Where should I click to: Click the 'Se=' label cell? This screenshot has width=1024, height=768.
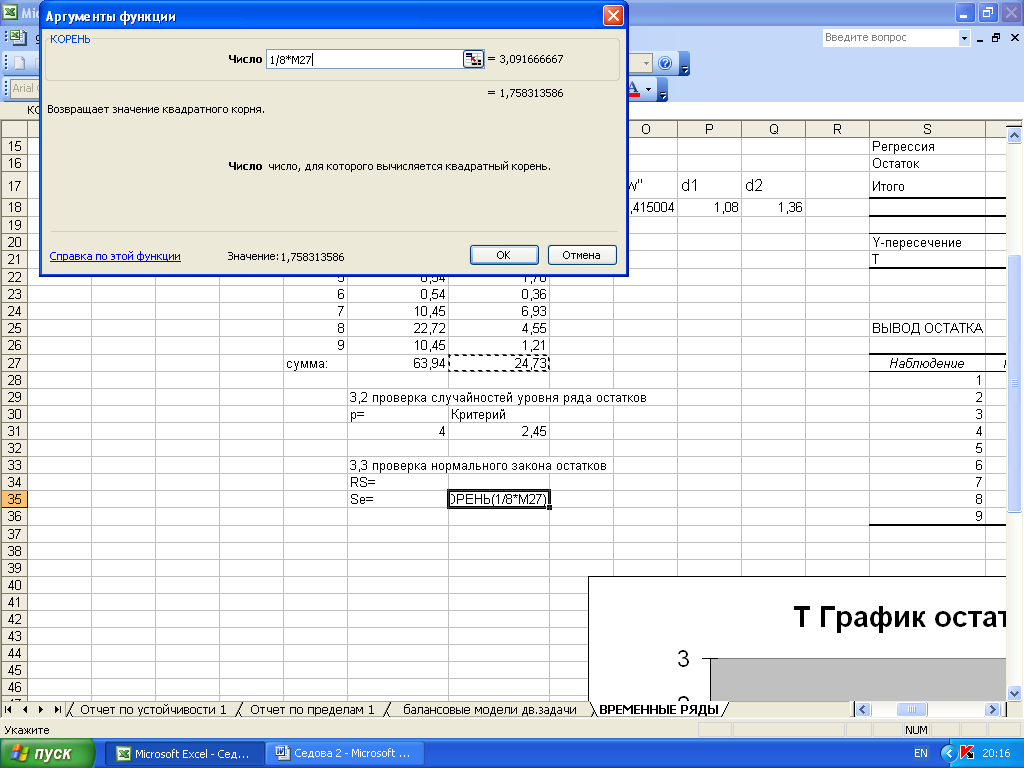398,499
